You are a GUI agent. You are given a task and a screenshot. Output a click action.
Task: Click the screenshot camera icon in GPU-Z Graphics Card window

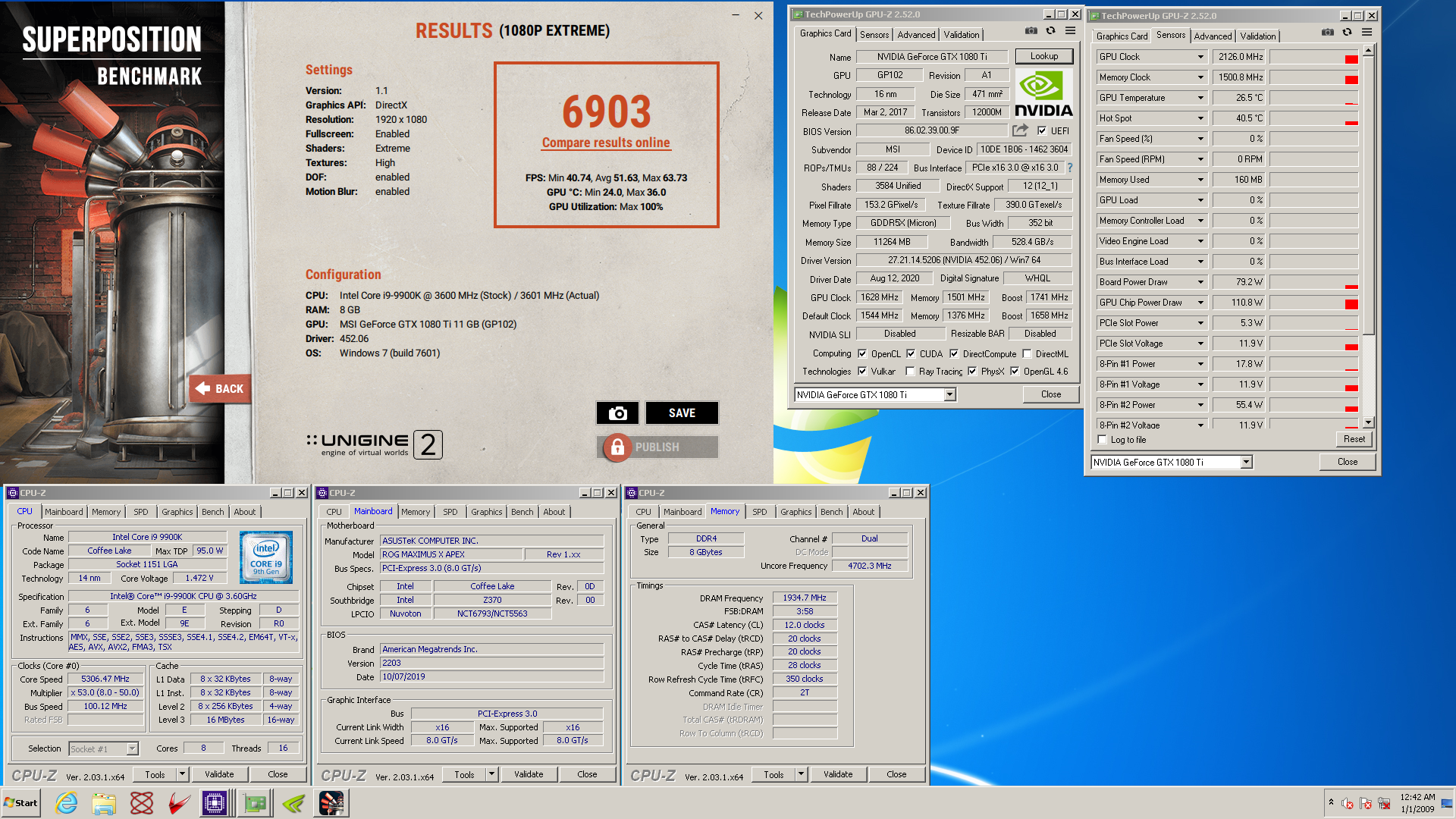pos(1031,31)
